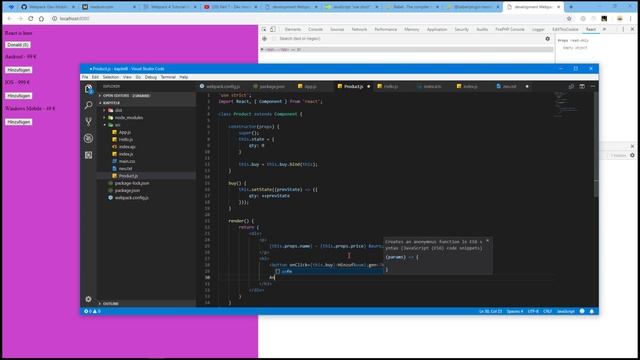Open the Search view in VS Code
Image resolution: width=640 pixels, height=360 pixels.
point(89,105)
